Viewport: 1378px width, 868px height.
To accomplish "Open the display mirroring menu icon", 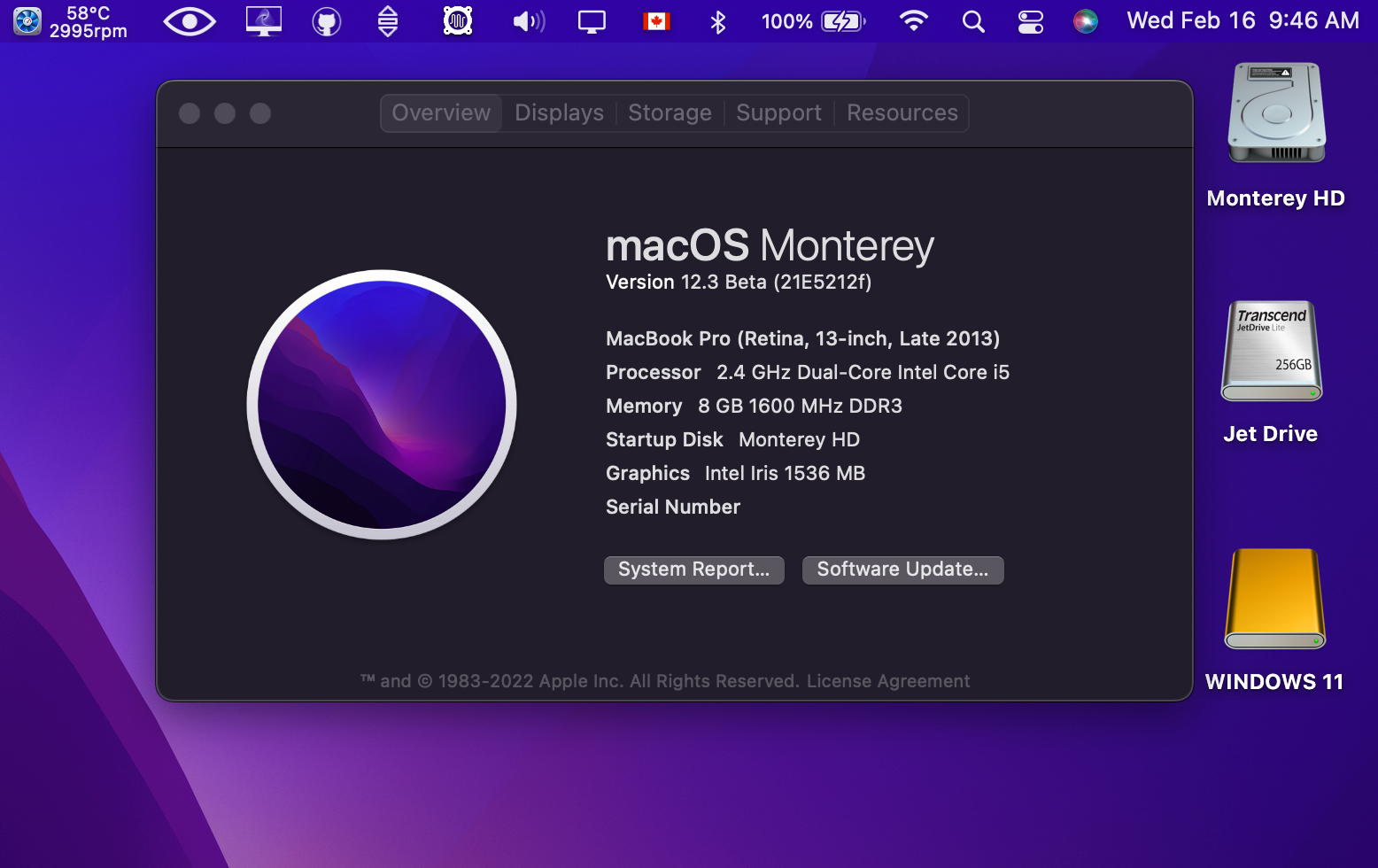I will click(592, 21).
